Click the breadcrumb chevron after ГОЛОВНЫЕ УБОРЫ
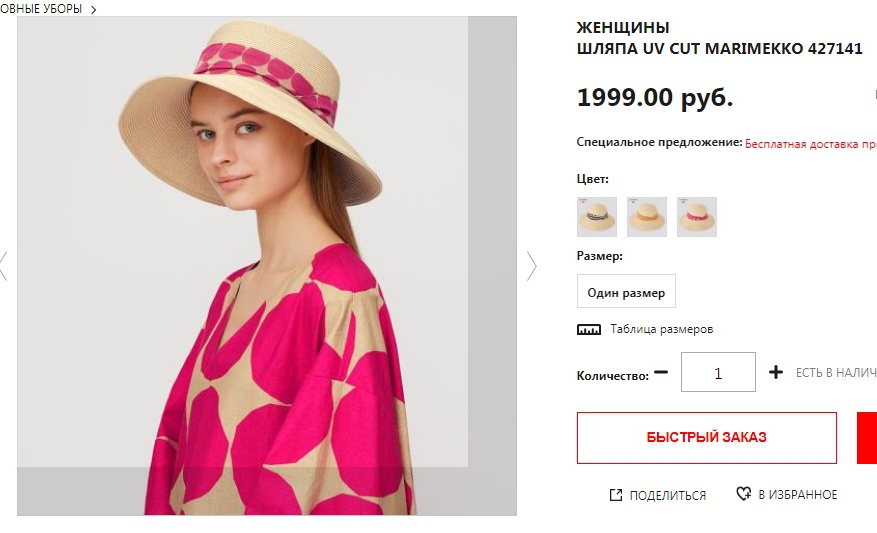 pos(93,9)
